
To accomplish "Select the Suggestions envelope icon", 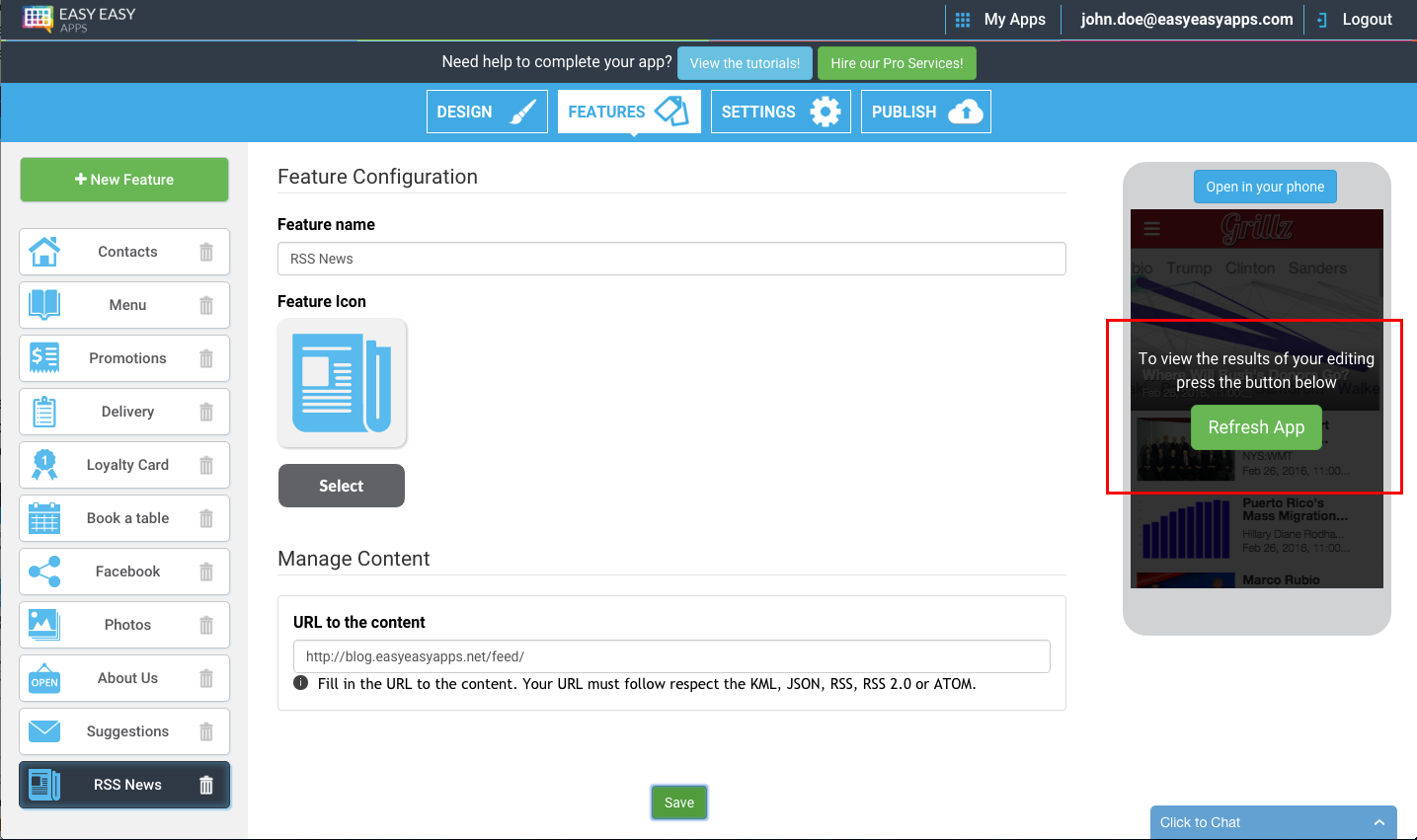I will [43, 731].
